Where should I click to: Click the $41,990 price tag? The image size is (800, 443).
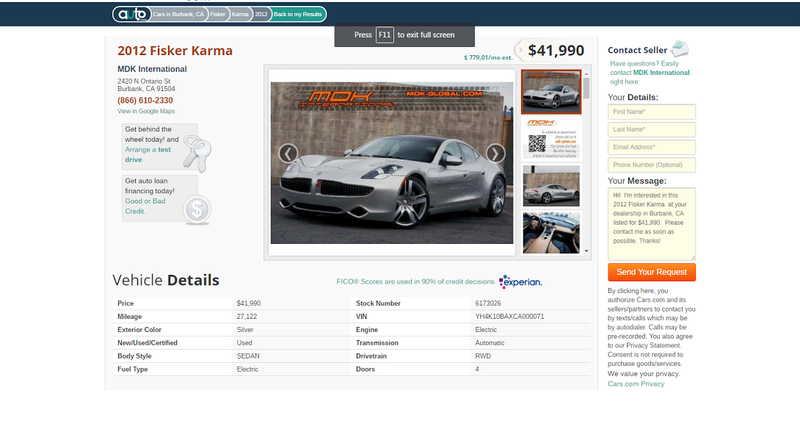[x=552, y=50]
